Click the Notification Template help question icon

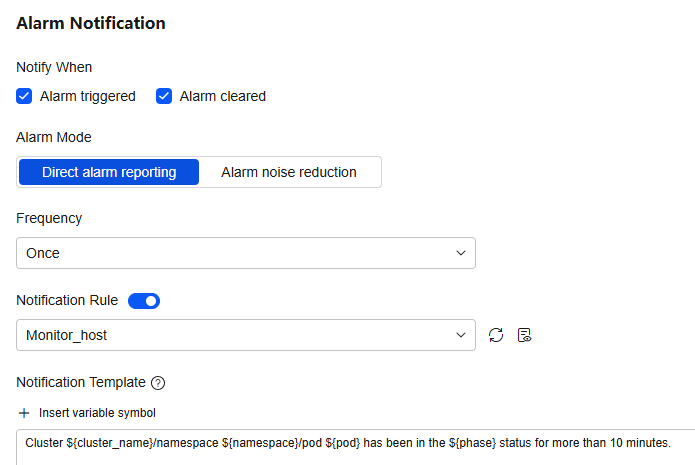[158, 383]
